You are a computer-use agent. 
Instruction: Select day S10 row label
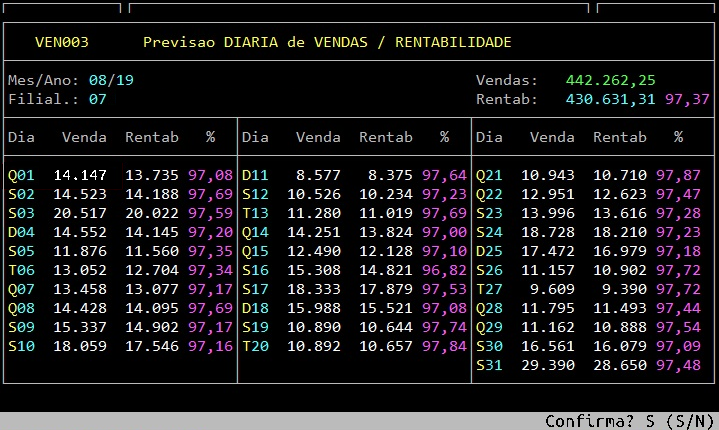pos(21,346)
